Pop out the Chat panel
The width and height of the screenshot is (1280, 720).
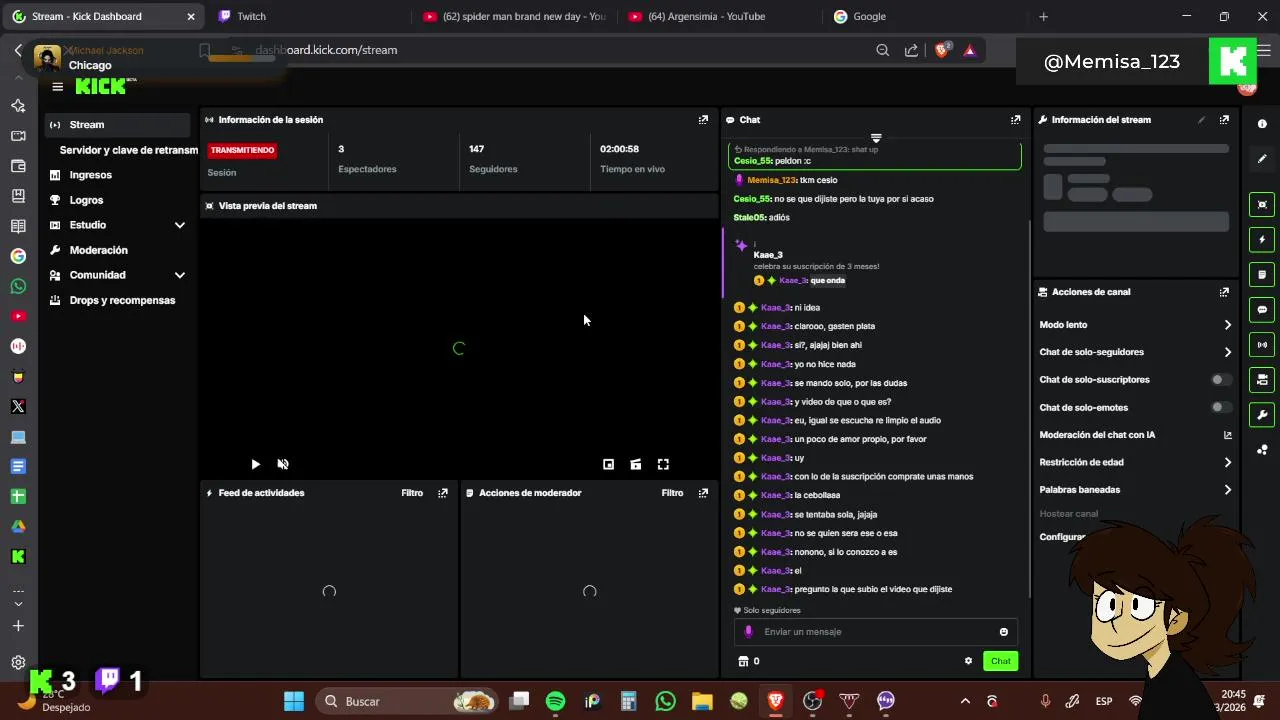1016,120
